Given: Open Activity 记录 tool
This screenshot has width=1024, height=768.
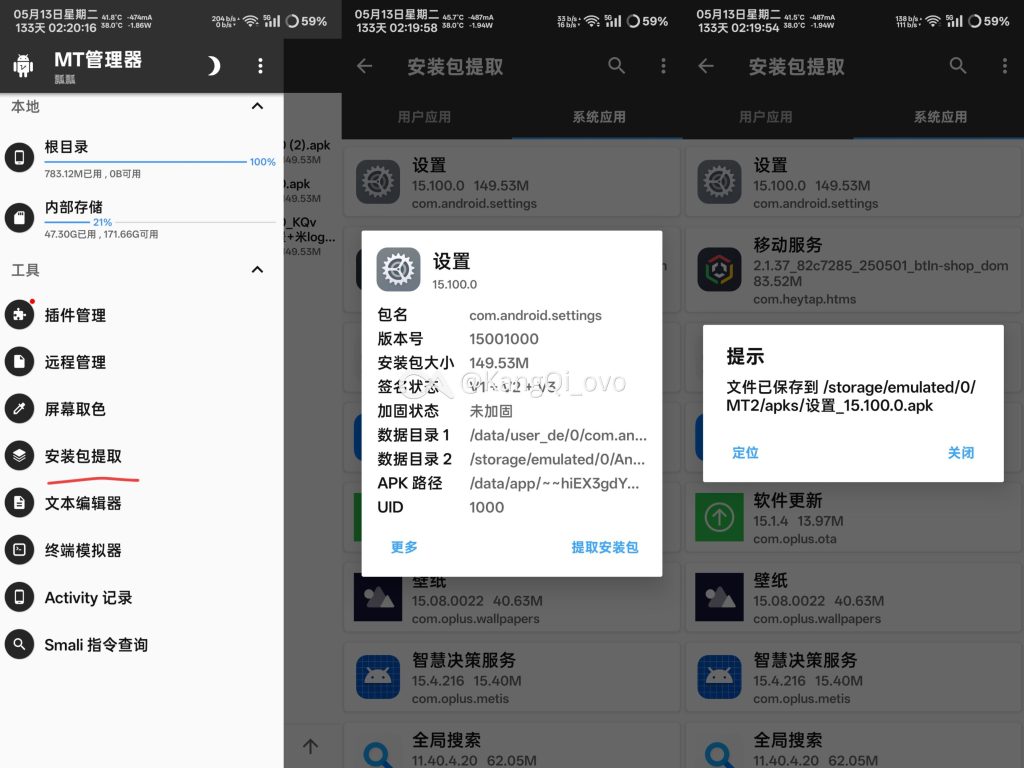Looking at the screenshot, I should [x=88, y=597].
